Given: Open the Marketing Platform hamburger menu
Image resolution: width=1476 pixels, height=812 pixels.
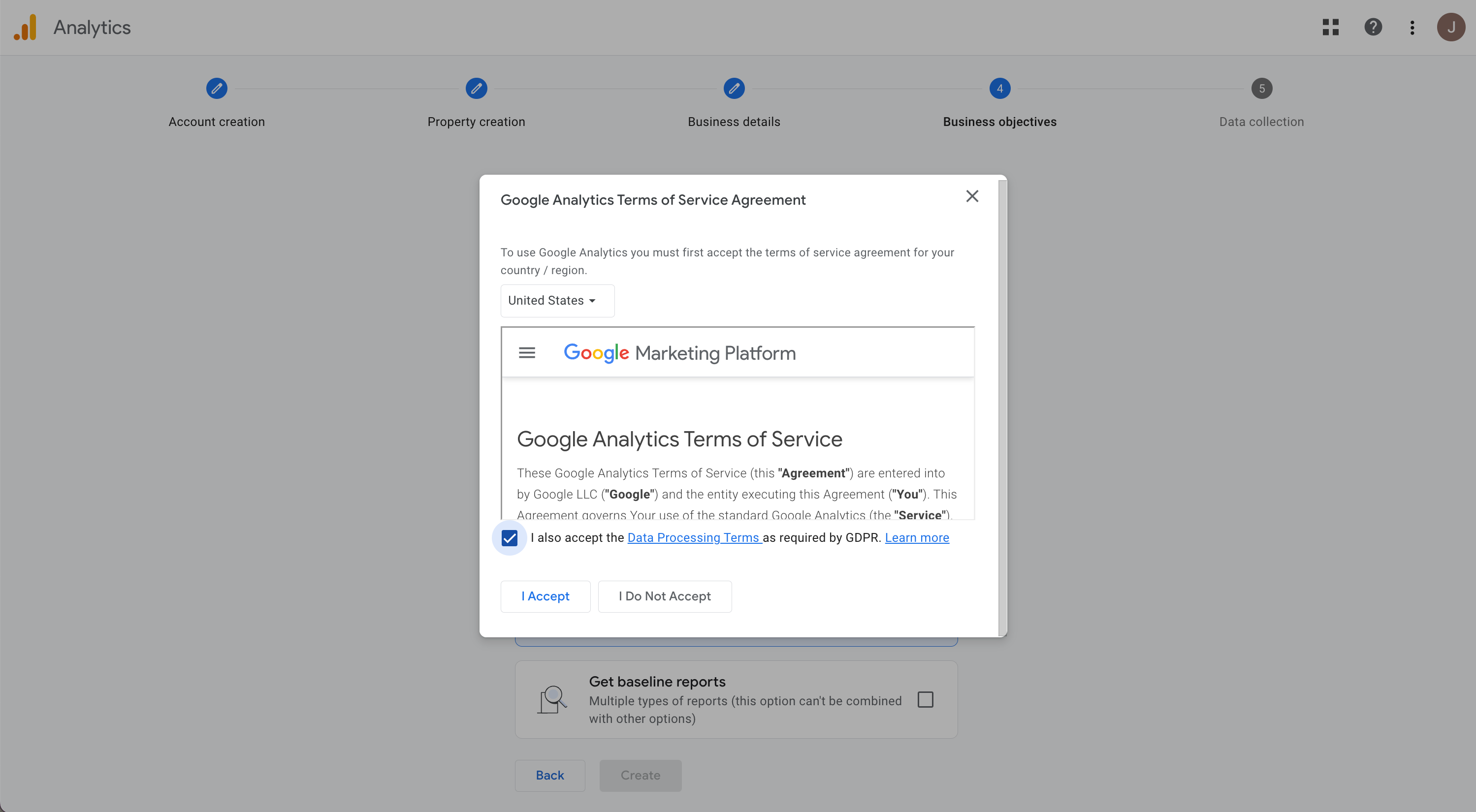Looking at the screenshot, I should tap(527, 353).
